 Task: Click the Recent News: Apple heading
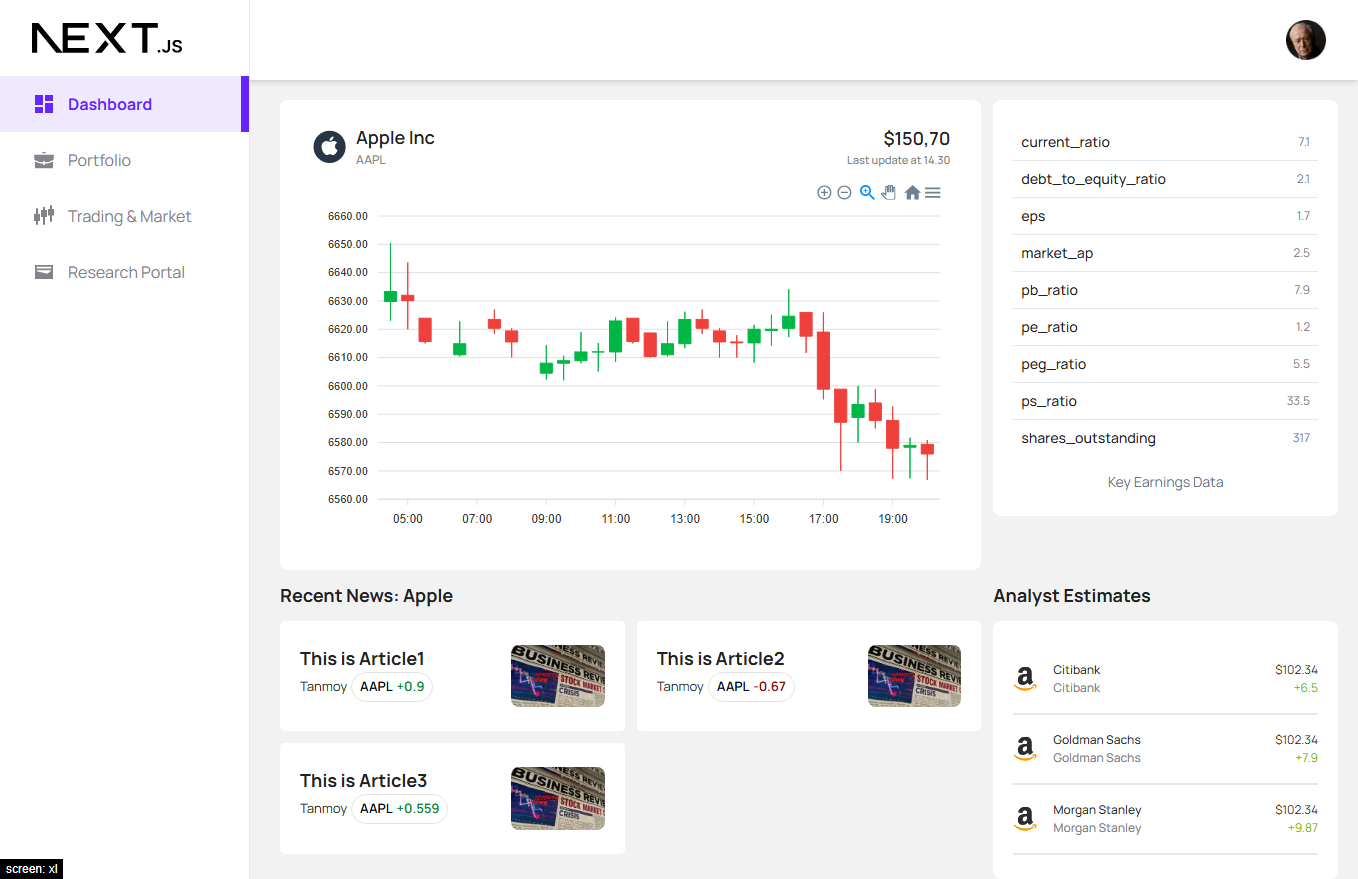[x=366, y=596]
